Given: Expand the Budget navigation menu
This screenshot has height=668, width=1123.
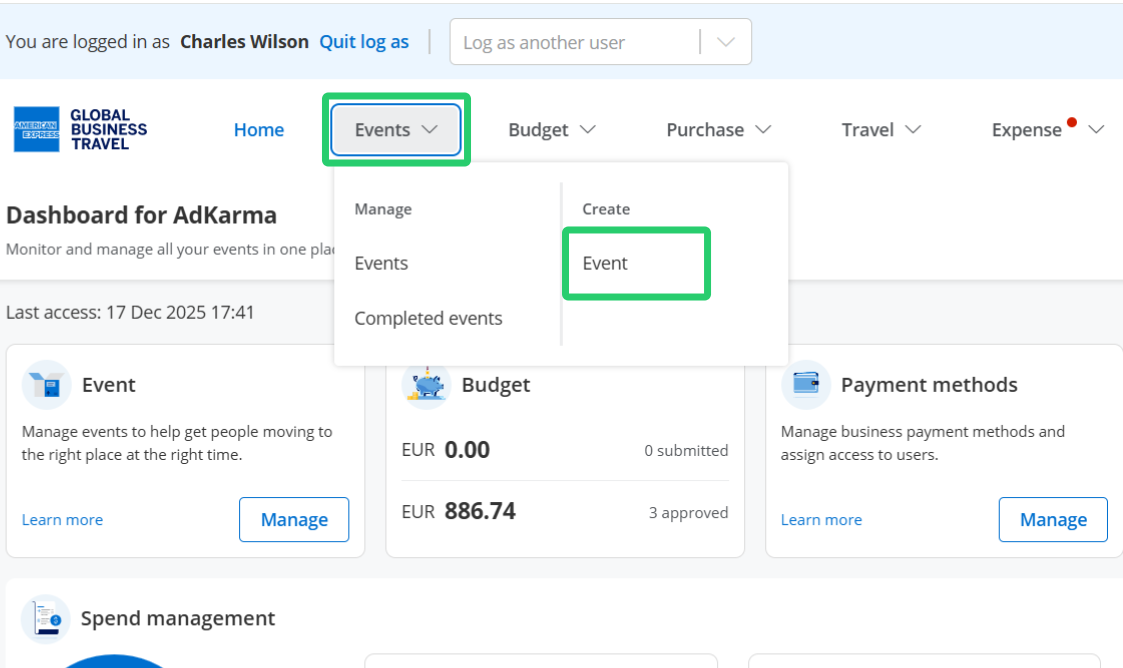Looking at the screenshot, I should (551, 130).
